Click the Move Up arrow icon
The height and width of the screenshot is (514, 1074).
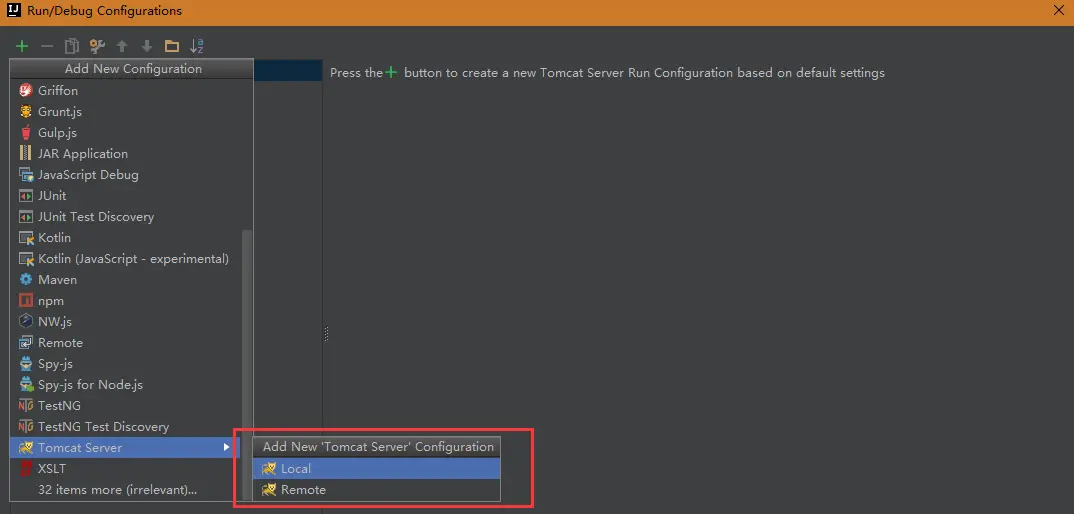[122, 46]
